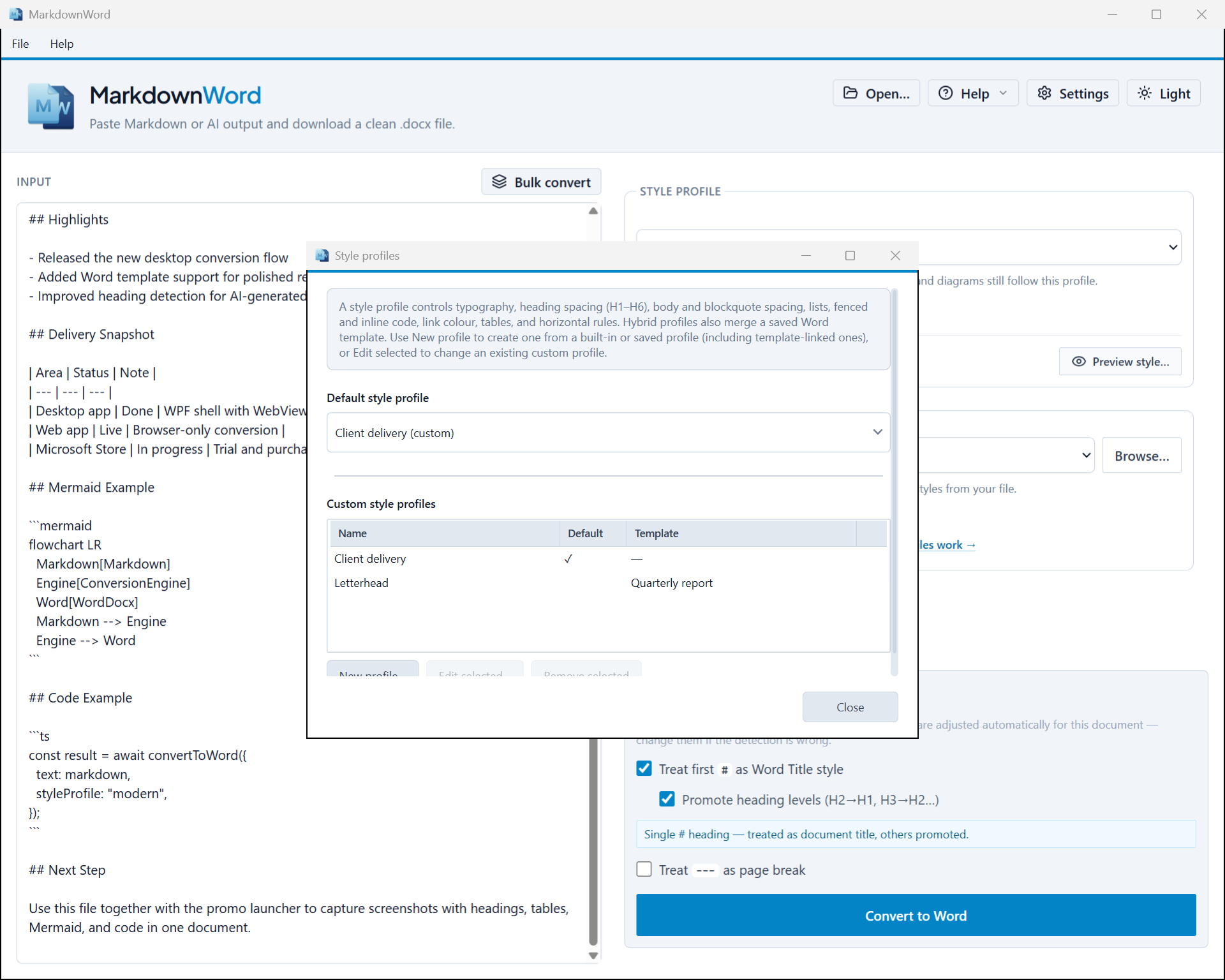This screenshot has width=1225, height=980.
Task: Click the Name column header
Action: [x=445, y=533]
